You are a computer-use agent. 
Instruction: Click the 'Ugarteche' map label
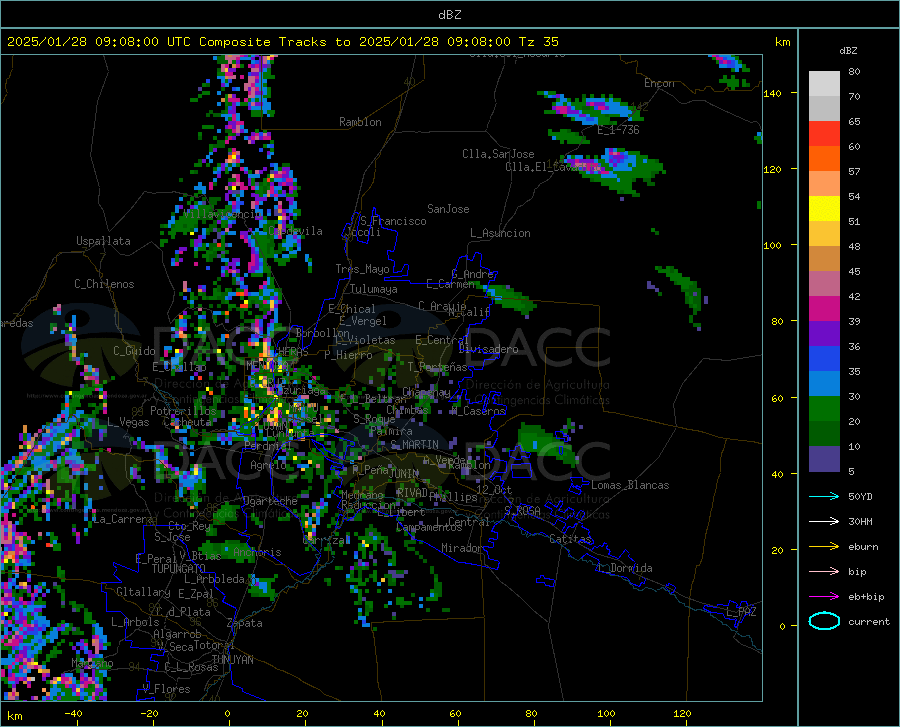pyautogui.click(x=270, y=501)
